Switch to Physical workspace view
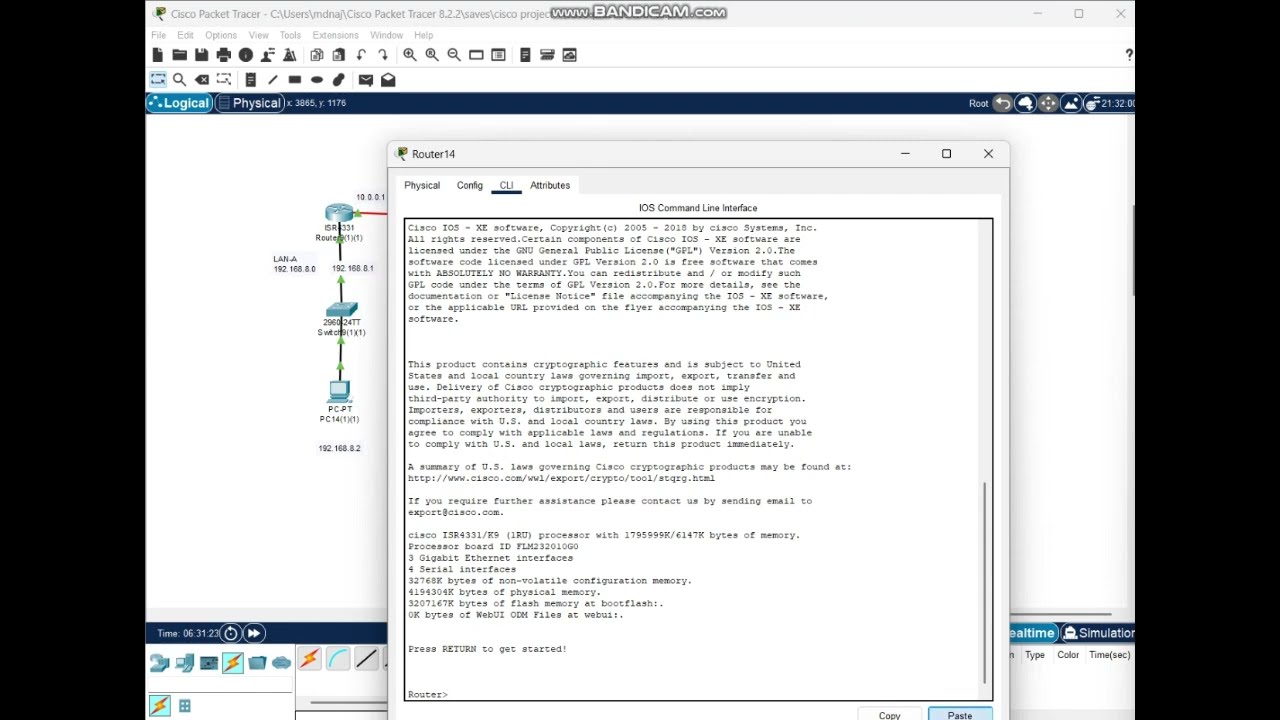1280x720 pixels. (250, 103)
